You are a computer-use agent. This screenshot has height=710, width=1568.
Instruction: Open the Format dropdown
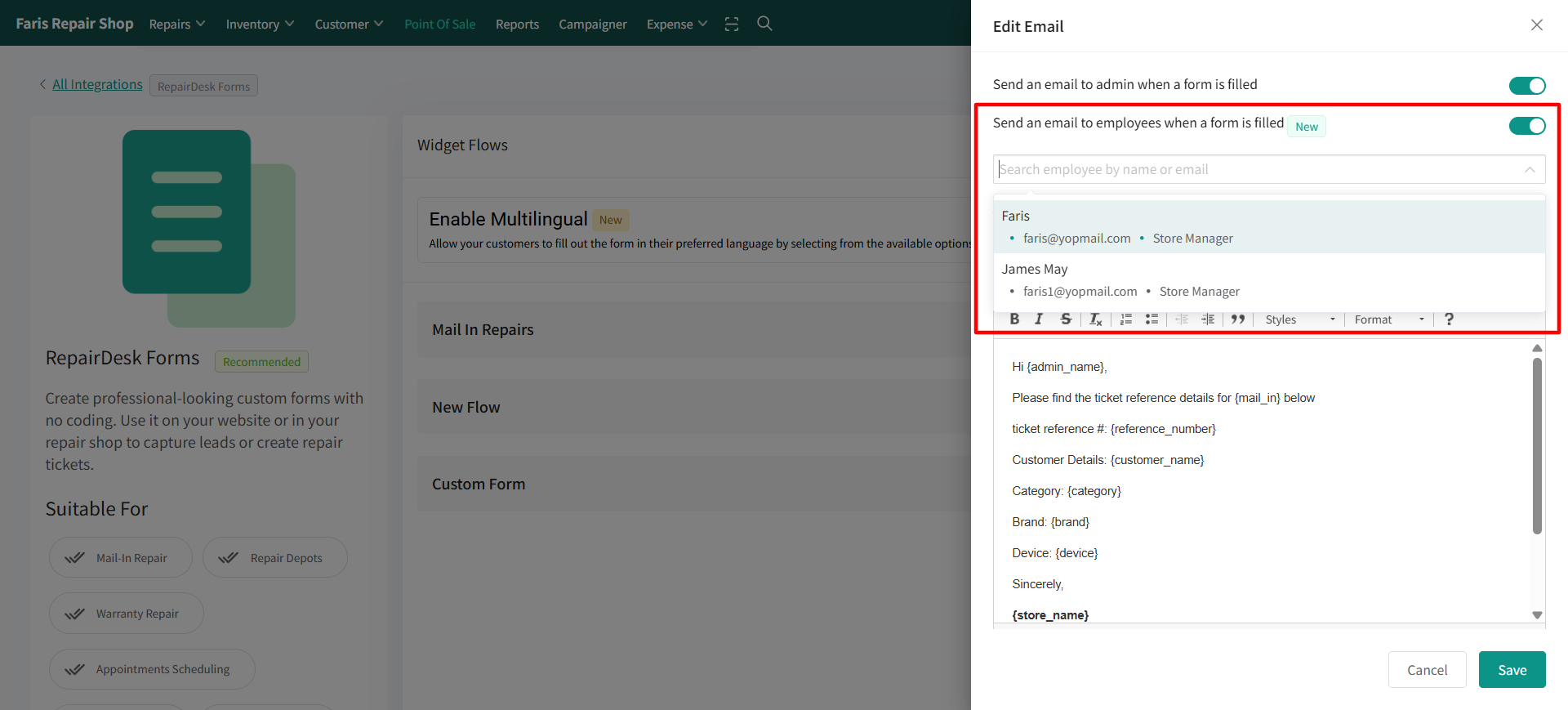[x=1389, y=319]
